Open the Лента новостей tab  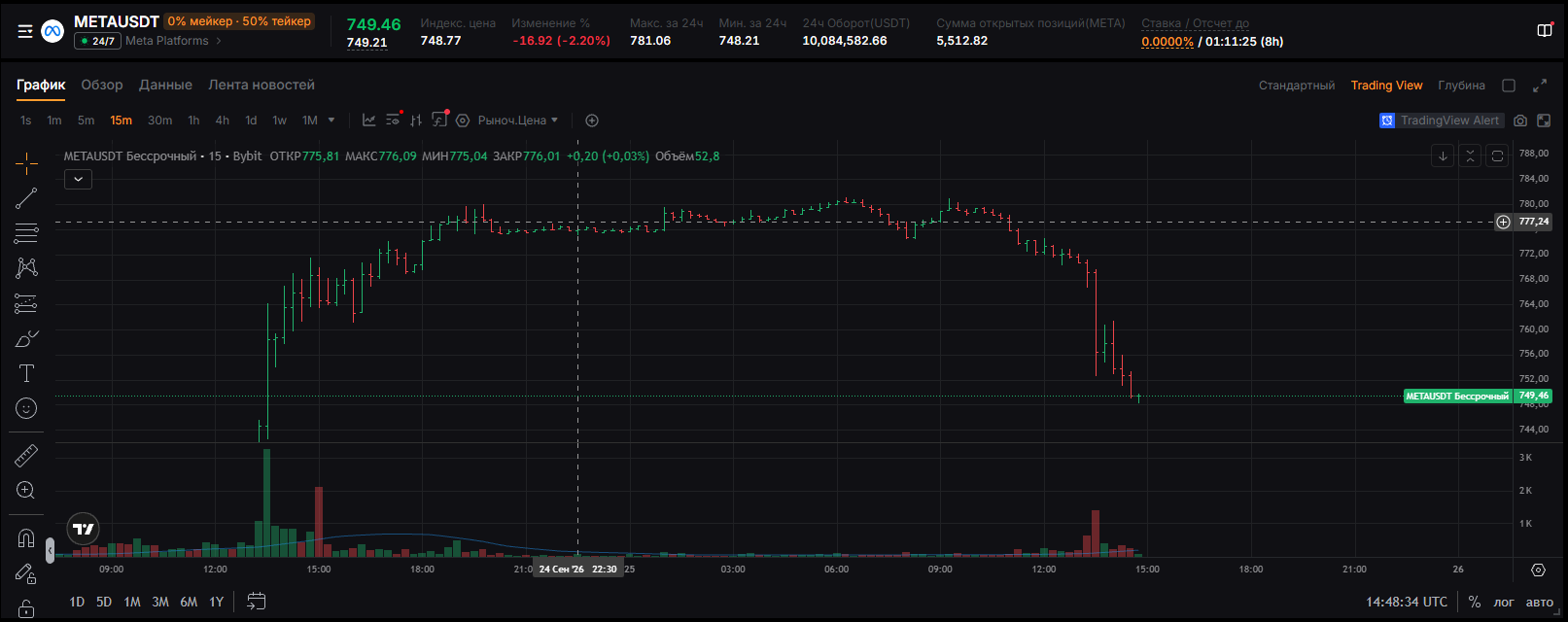coord(261,85)
